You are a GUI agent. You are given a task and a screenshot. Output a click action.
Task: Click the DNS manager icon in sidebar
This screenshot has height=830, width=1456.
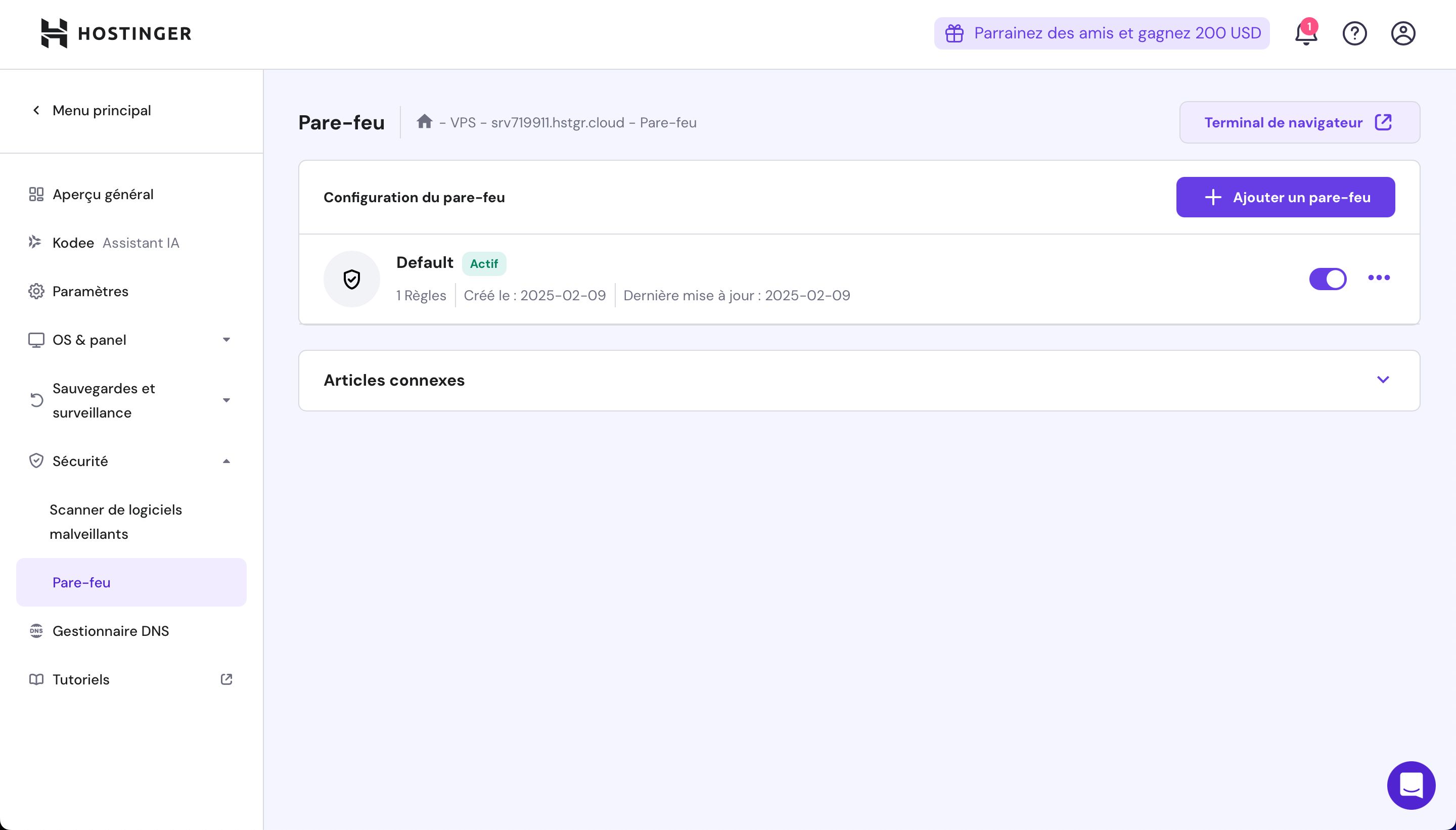(36, 630)
